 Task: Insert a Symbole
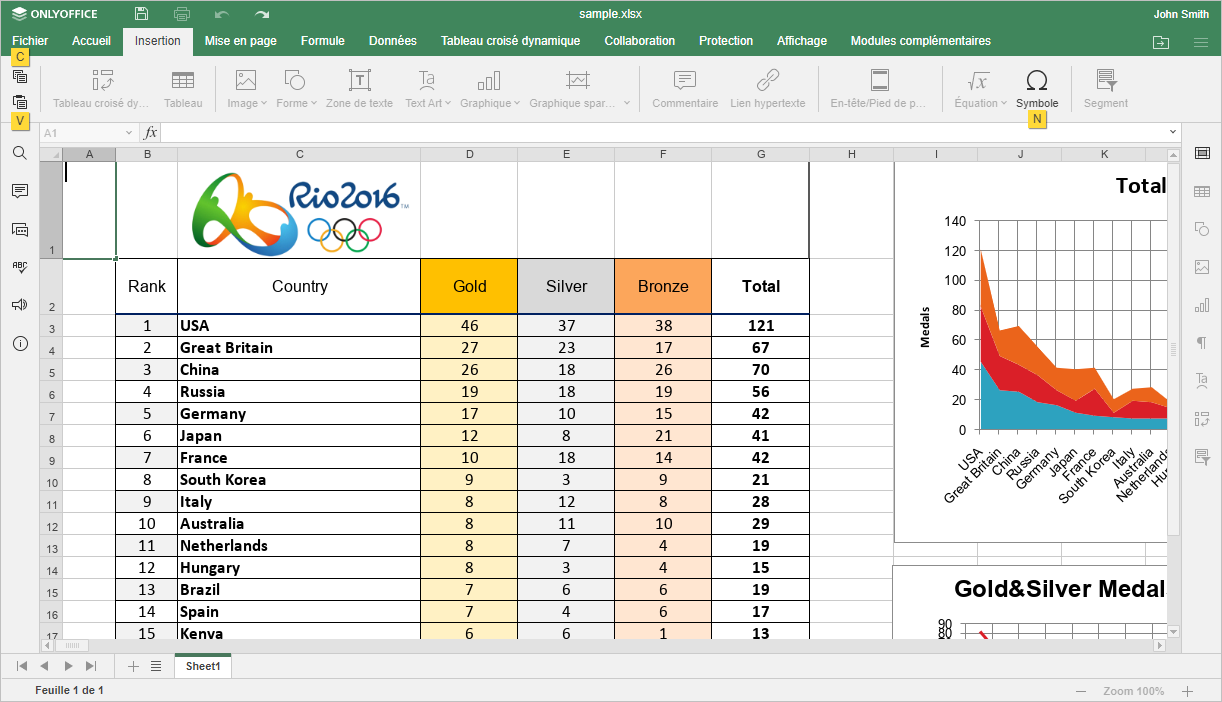tap(1037, 89)
